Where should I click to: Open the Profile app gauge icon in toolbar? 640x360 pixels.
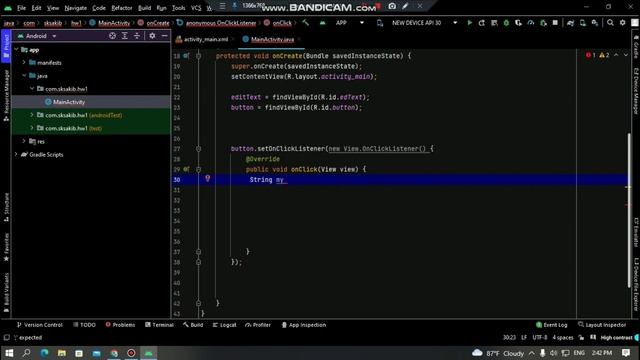tap(531, 23)
